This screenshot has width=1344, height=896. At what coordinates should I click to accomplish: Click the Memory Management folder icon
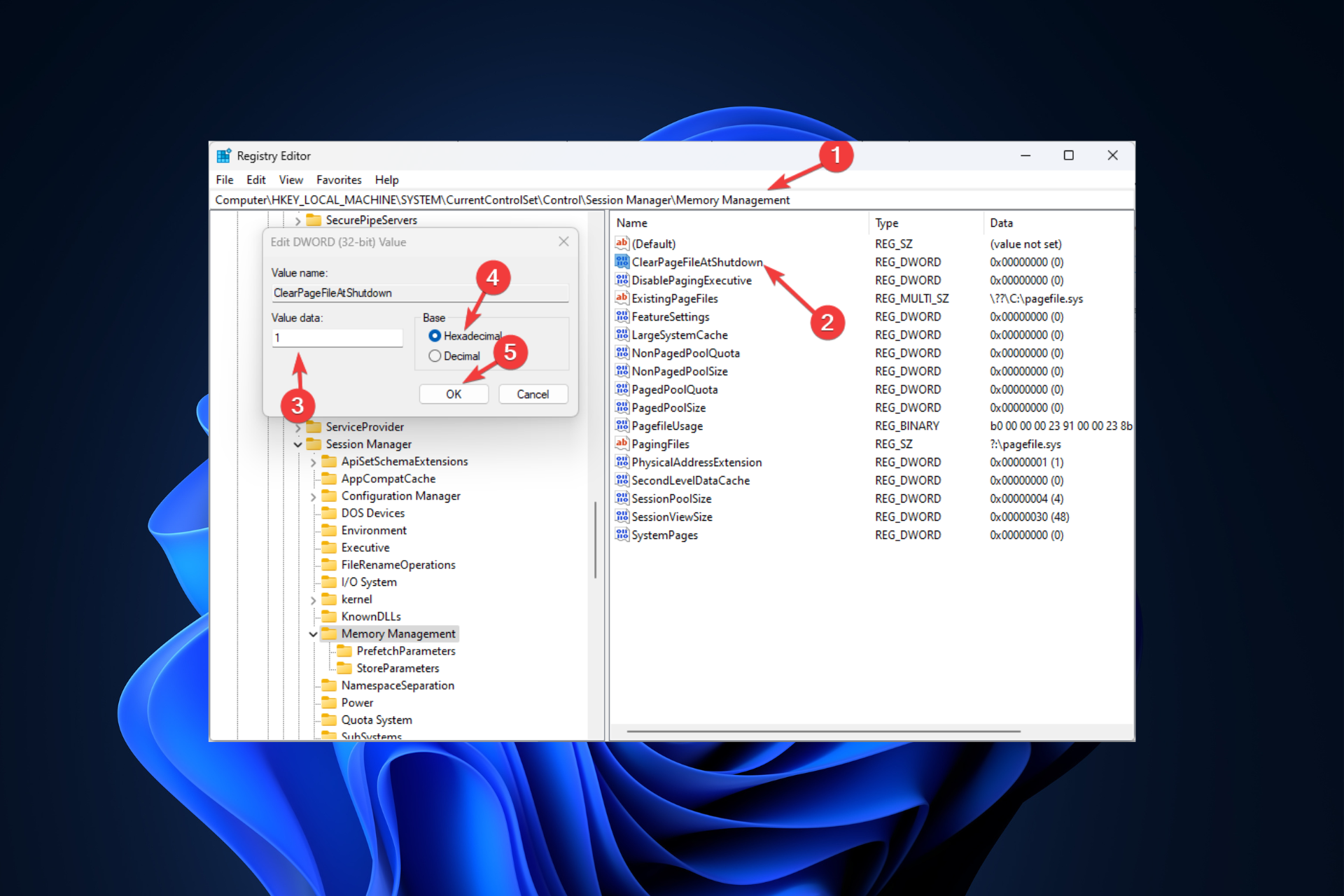coord(329,633)
